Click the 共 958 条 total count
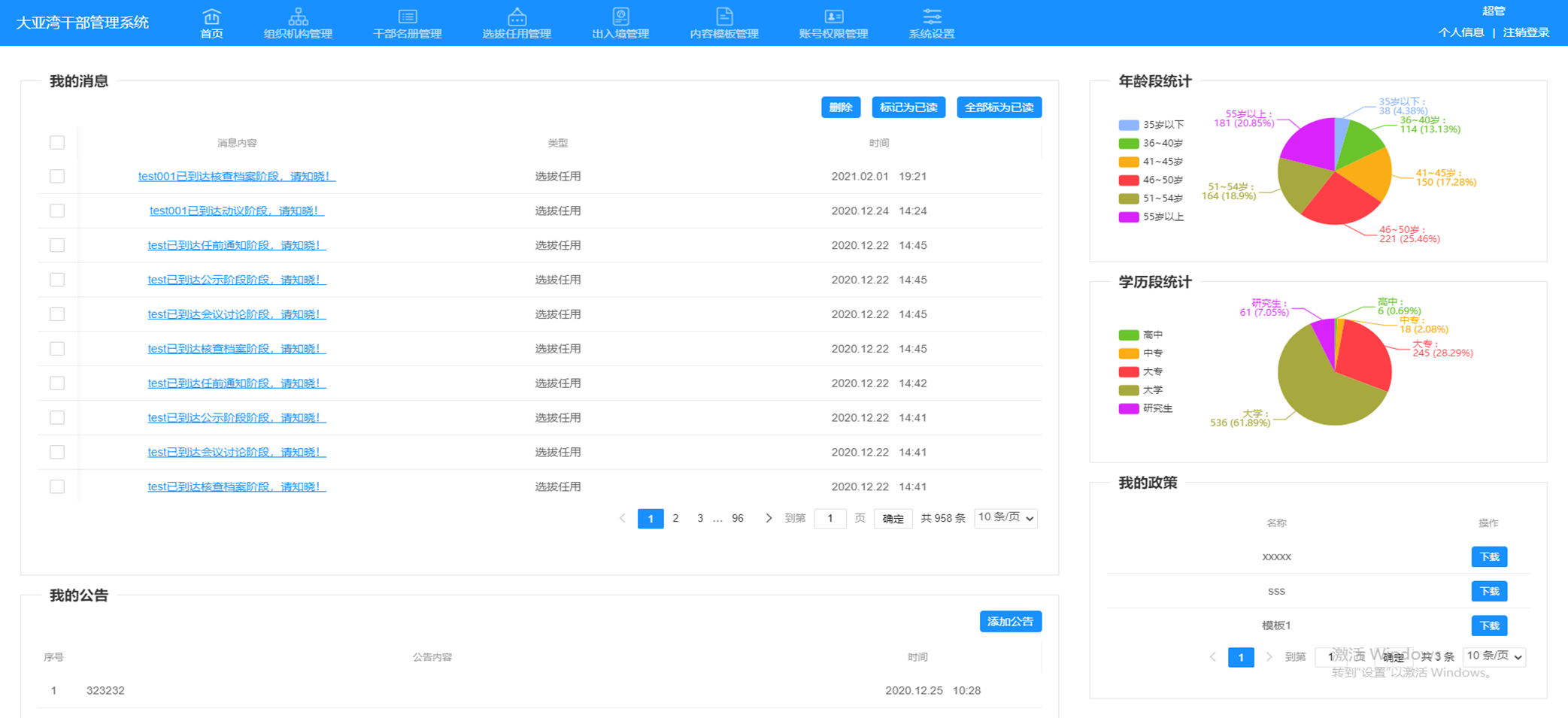 (943, 518)
